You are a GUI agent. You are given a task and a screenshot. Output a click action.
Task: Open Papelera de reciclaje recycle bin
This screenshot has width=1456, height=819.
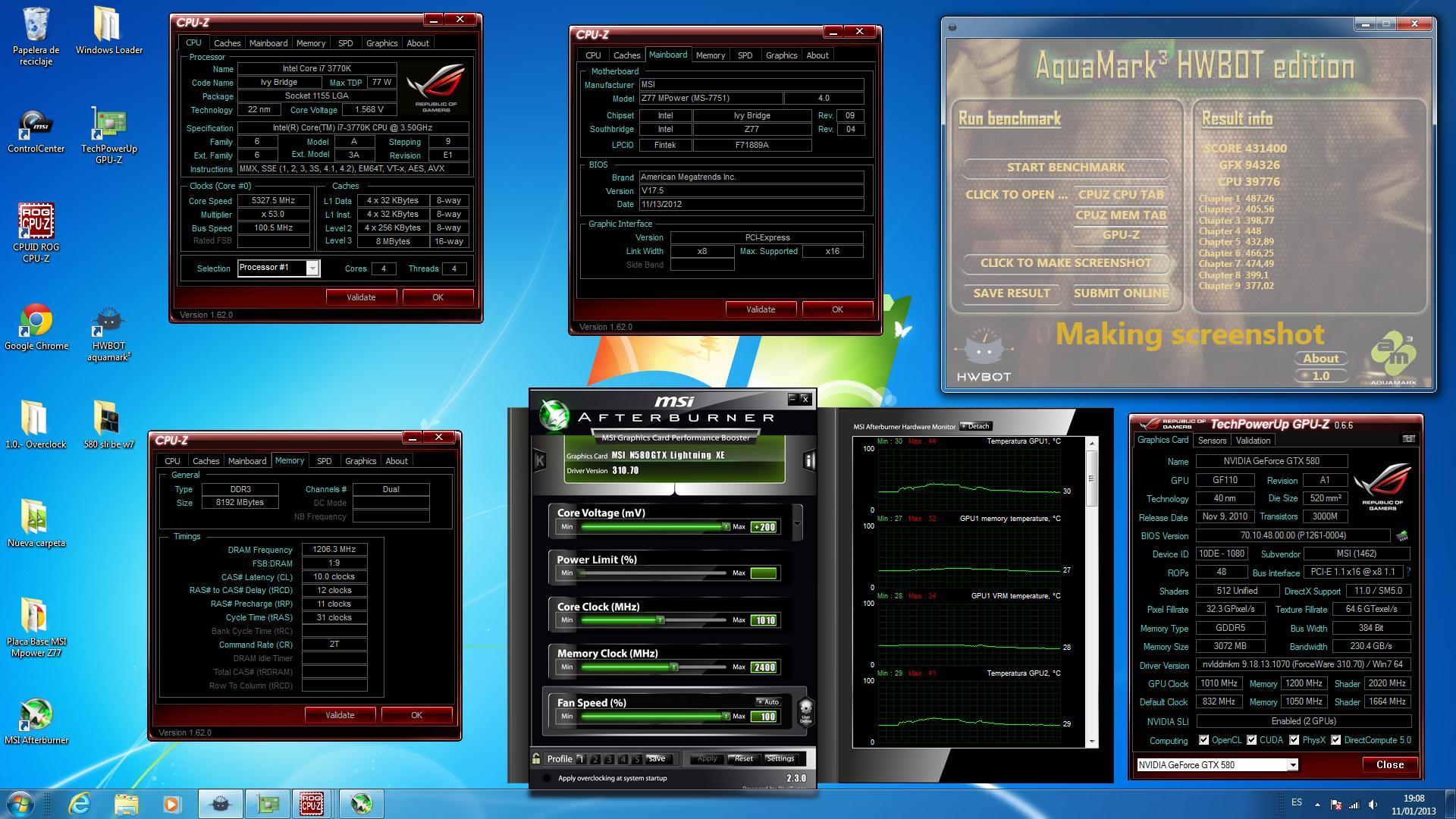(36, 36)
